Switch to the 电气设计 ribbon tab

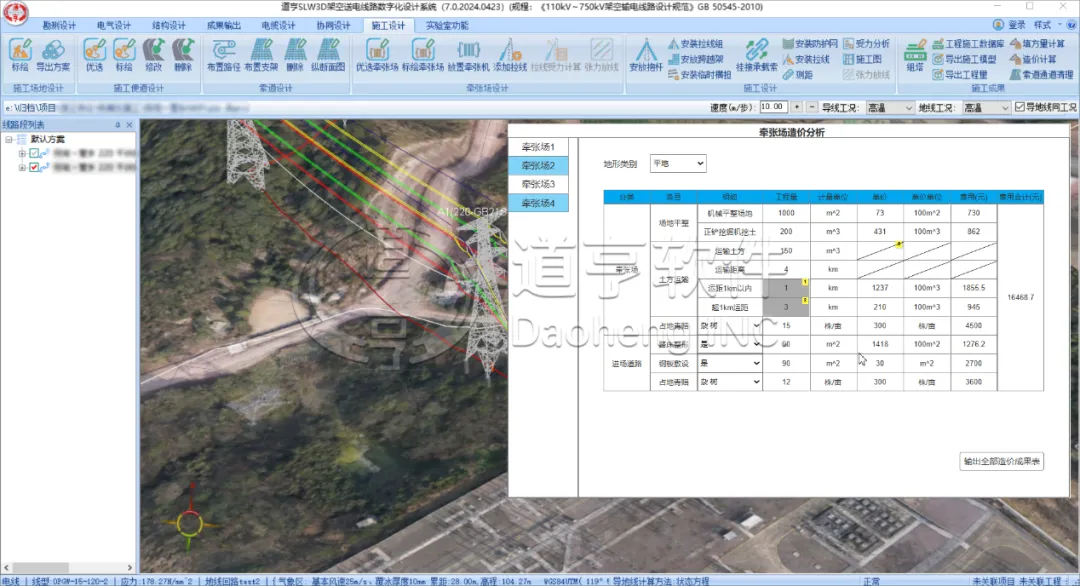[113, 25]
